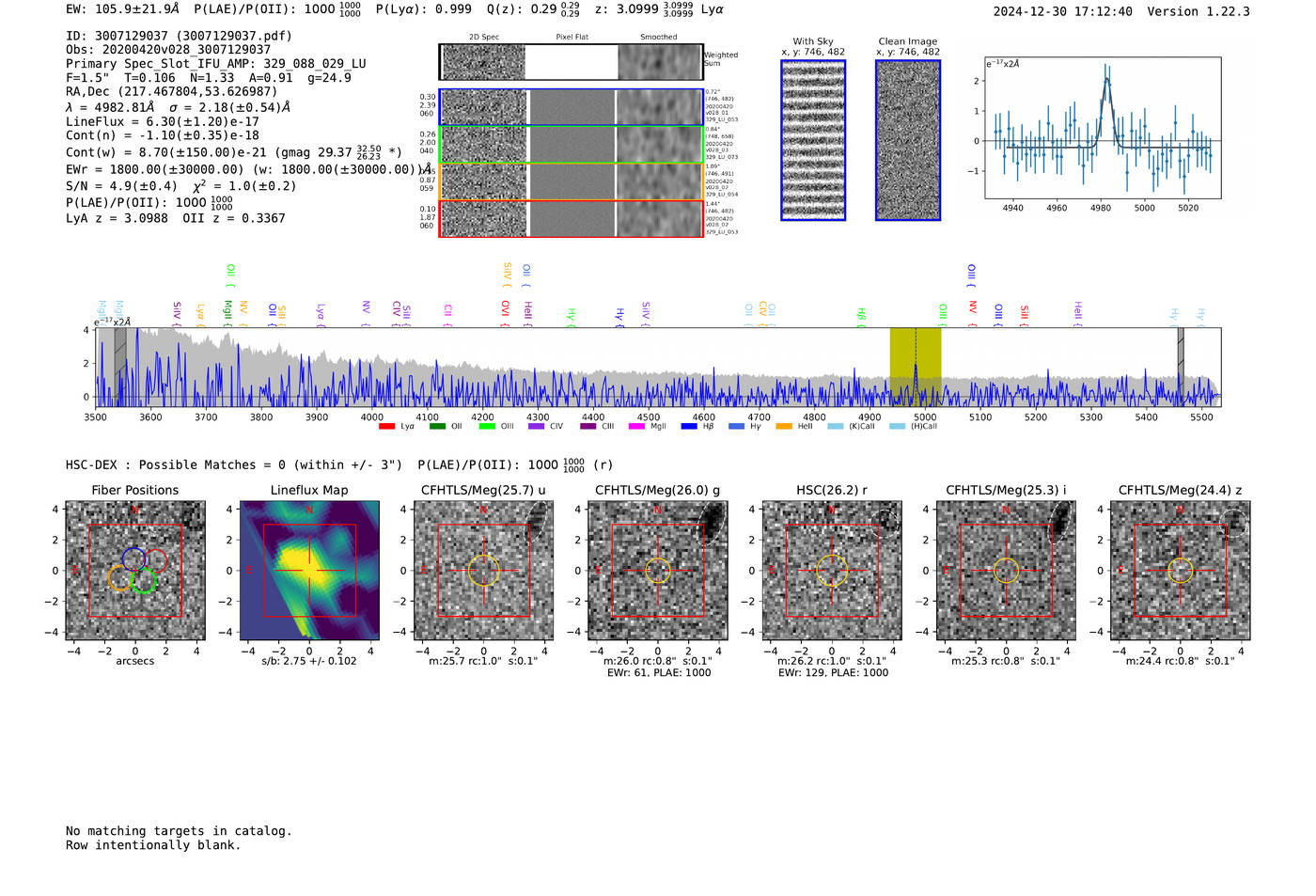Click the s/b: 2.75 +/- 0.102 caption
The height and width of the screenshot is (896, 1316).
pyautogui.click(x=309, y=661)
